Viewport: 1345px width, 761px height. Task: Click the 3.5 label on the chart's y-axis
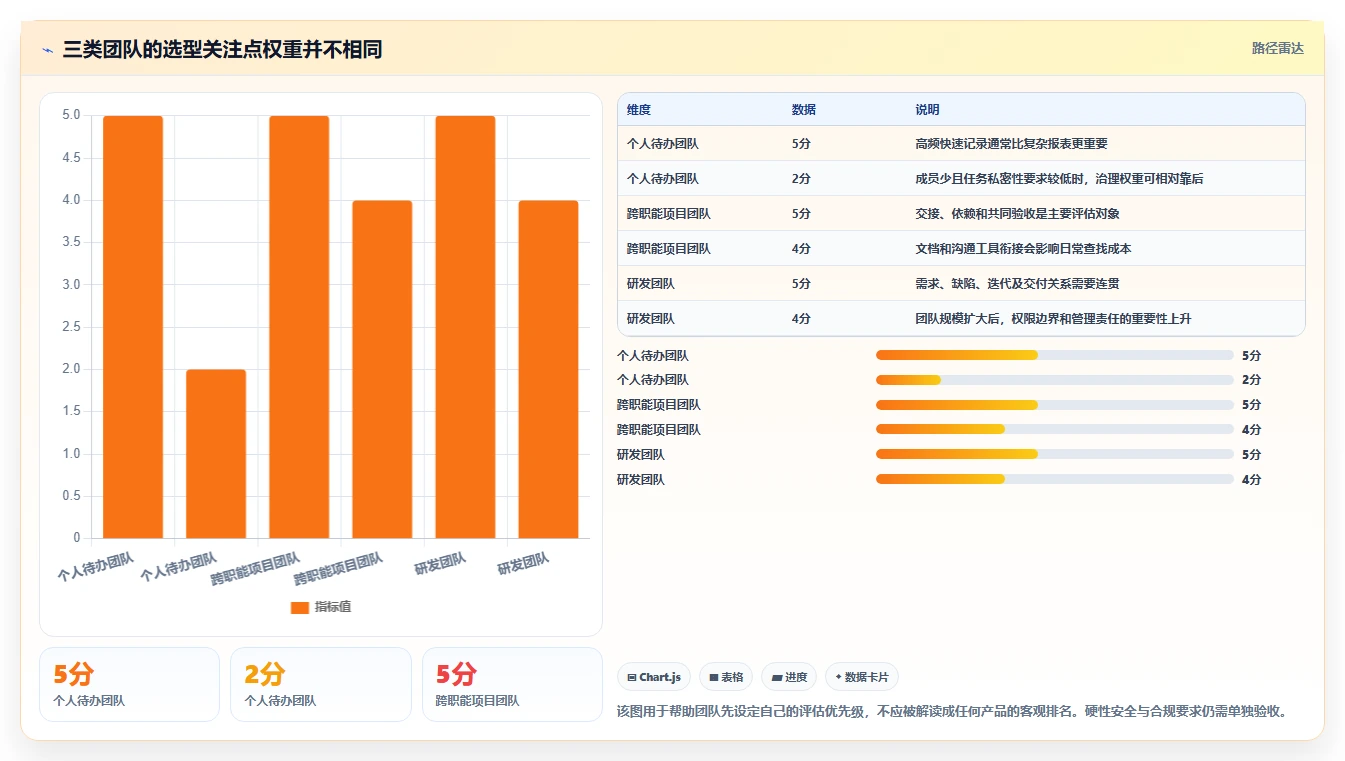71,242
